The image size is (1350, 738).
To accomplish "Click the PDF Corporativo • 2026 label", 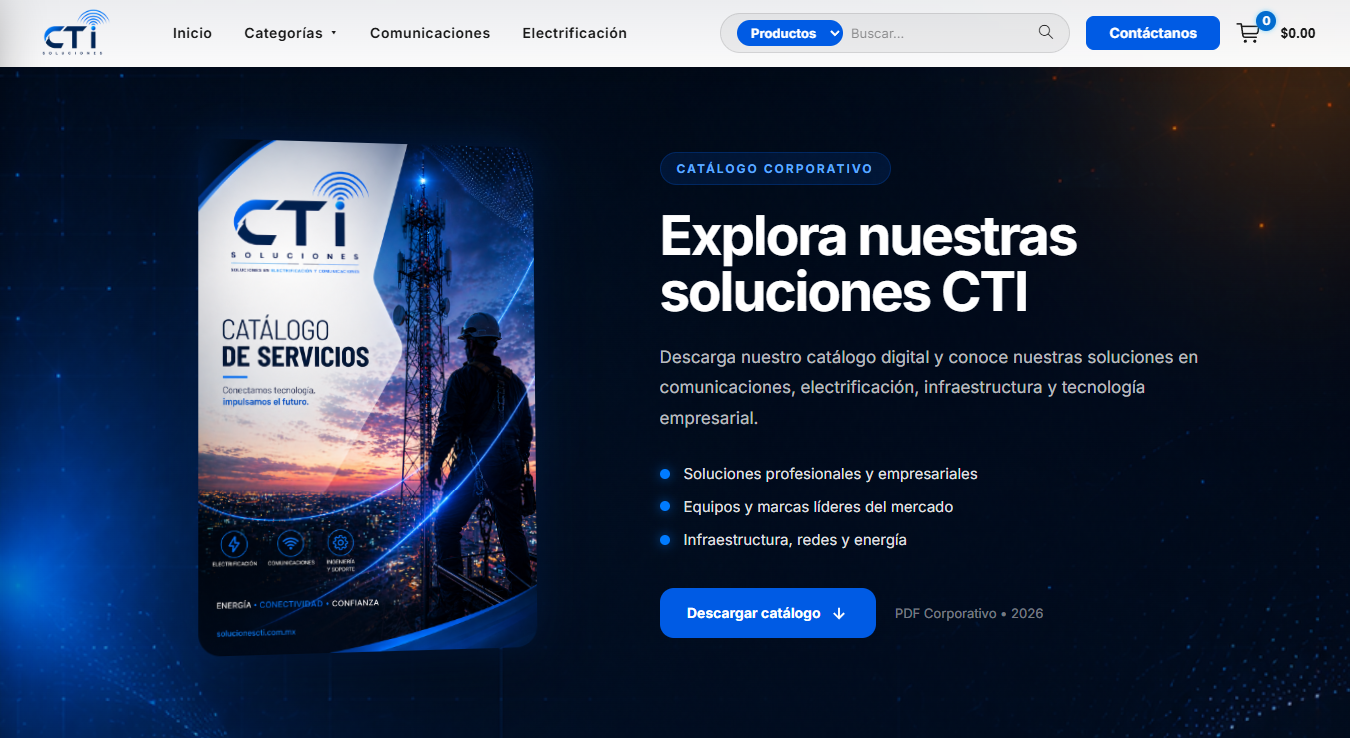I will [969, 613].
